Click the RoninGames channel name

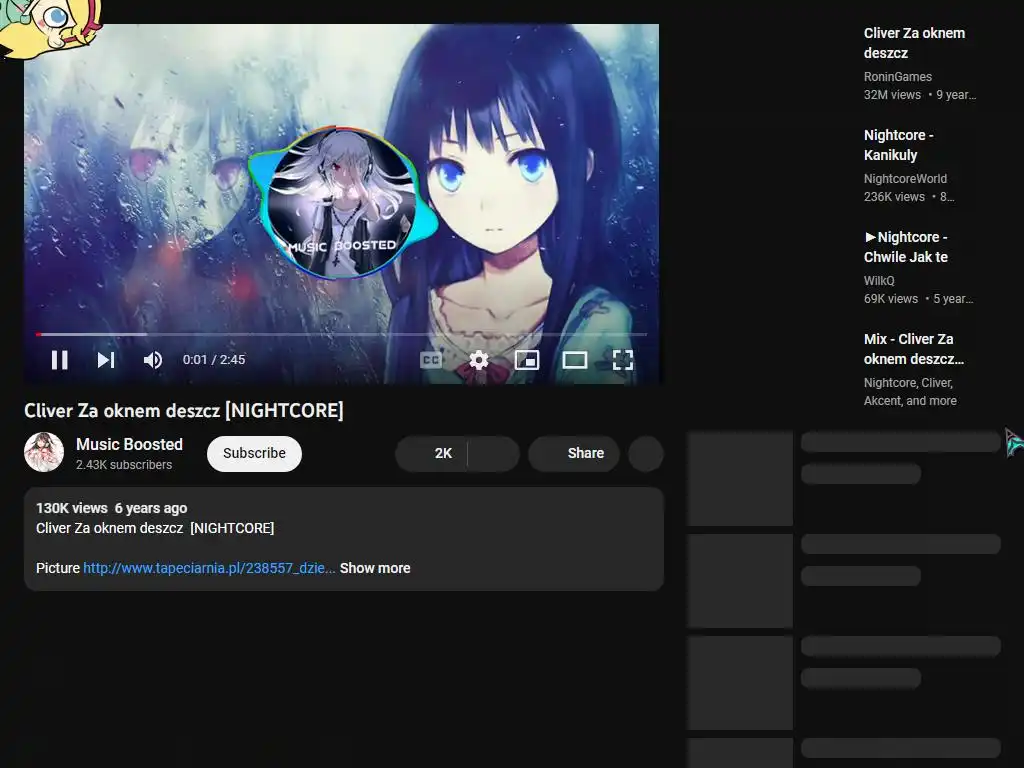pos(898,77)
